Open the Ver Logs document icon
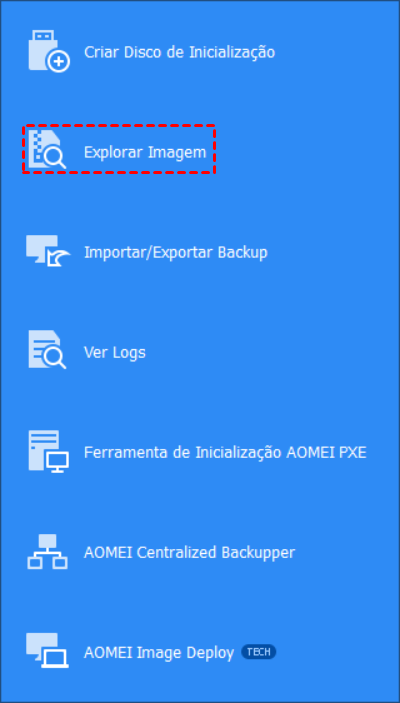 click(x=47, y=350)
